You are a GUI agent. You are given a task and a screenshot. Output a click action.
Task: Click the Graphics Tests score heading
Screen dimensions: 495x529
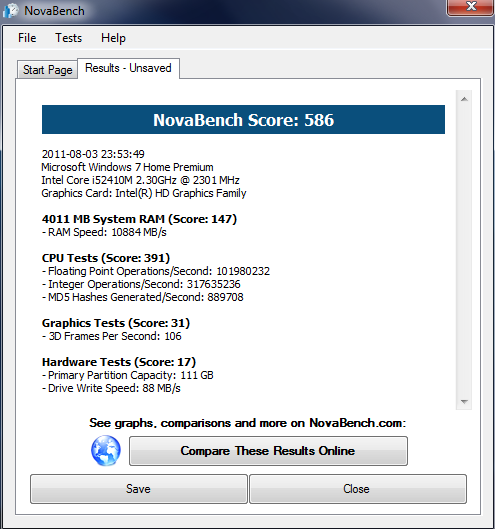pos(116,323)
